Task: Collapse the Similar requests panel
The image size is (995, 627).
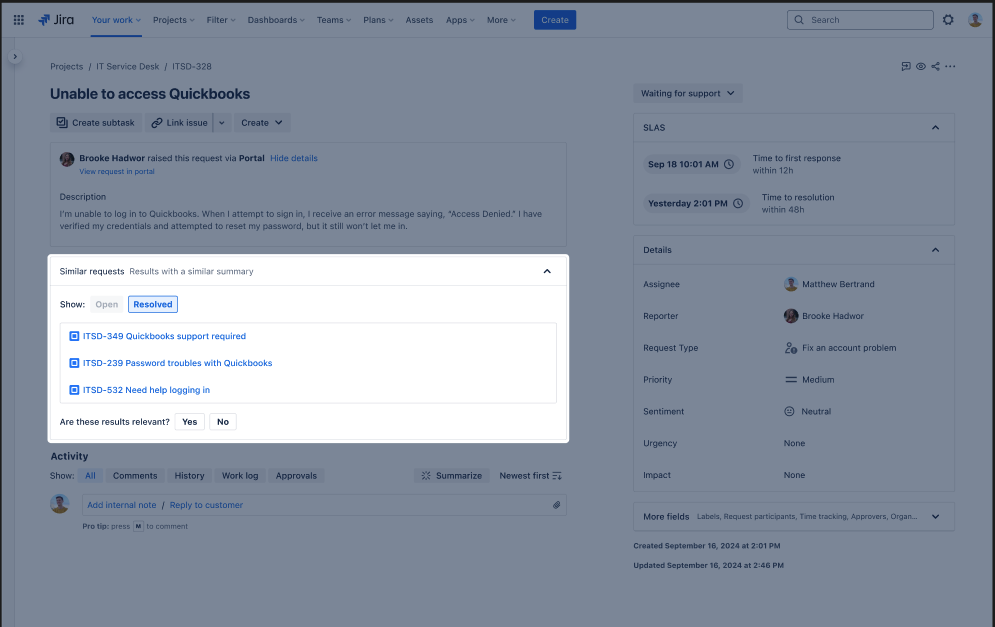Action: [x=547, y=272]
